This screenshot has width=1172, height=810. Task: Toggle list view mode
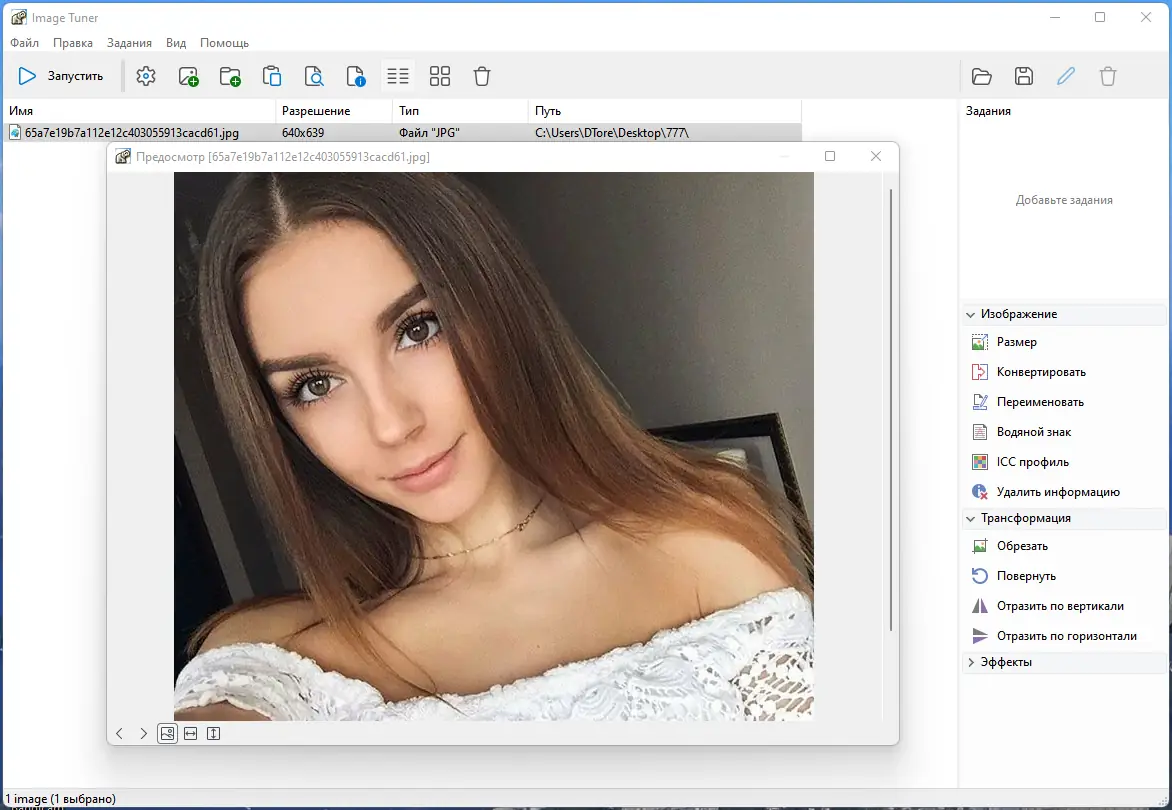click(397, 75)
